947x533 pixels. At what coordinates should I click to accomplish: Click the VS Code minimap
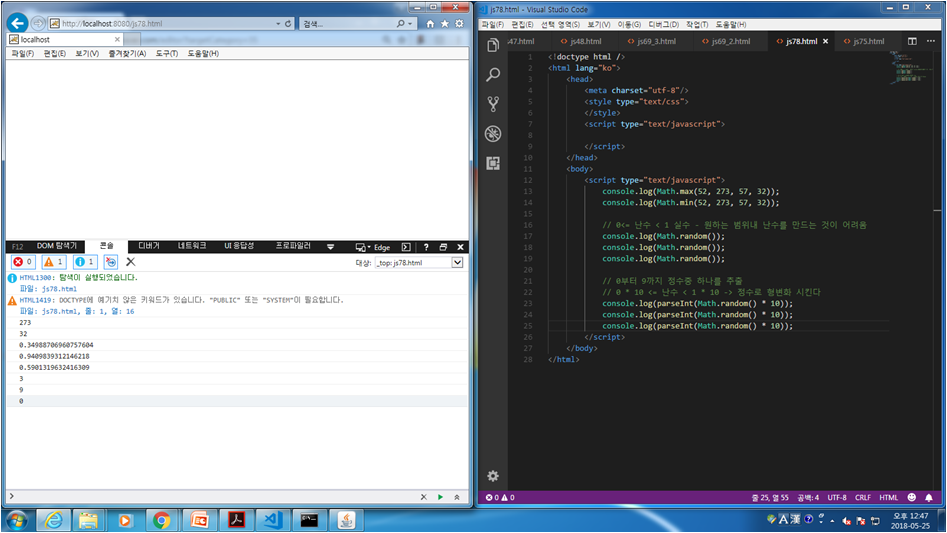pyautogui.click(x=912, y=68)
